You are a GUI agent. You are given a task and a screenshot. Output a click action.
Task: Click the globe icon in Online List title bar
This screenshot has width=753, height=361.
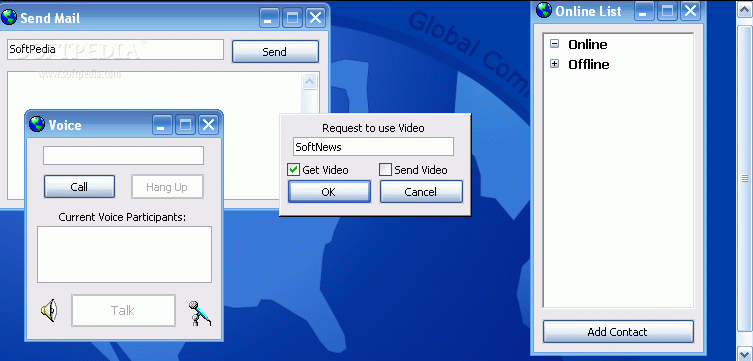point(544,10)
